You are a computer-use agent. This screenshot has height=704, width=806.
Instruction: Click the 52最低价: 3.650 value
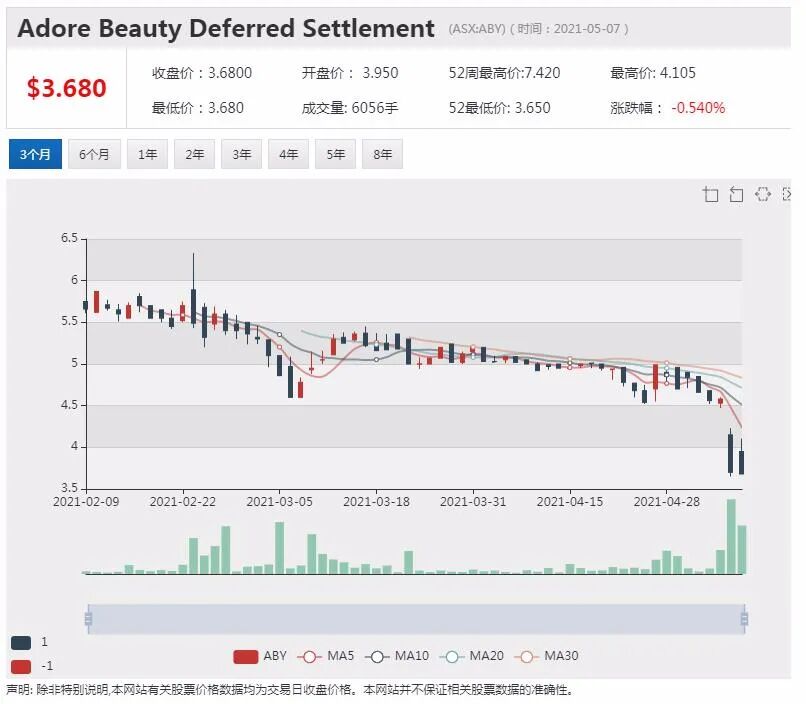pos(499,108)
